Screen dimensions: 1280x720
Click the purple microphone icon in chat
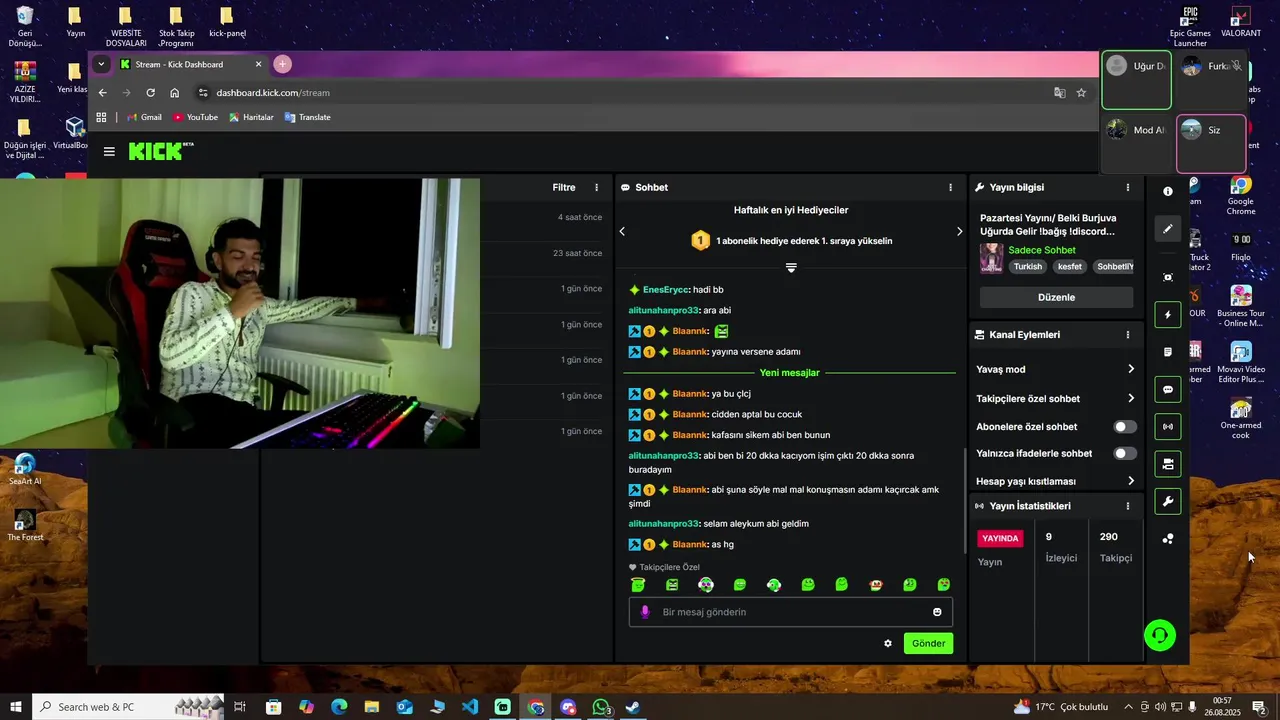[645, 612]
